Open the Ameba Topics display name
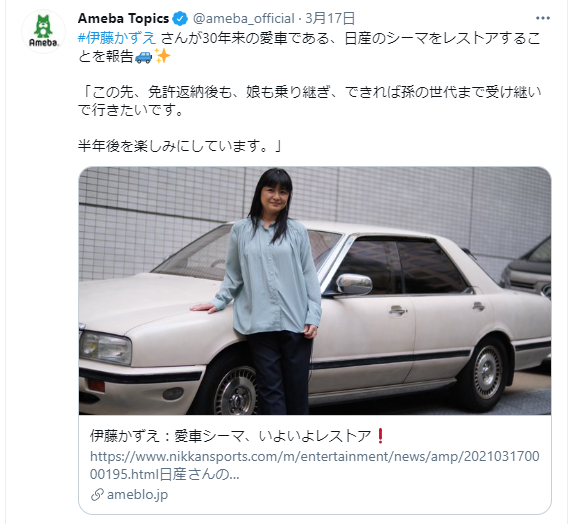The height and width of the screenshot is (524, 575). click(123, 18)
